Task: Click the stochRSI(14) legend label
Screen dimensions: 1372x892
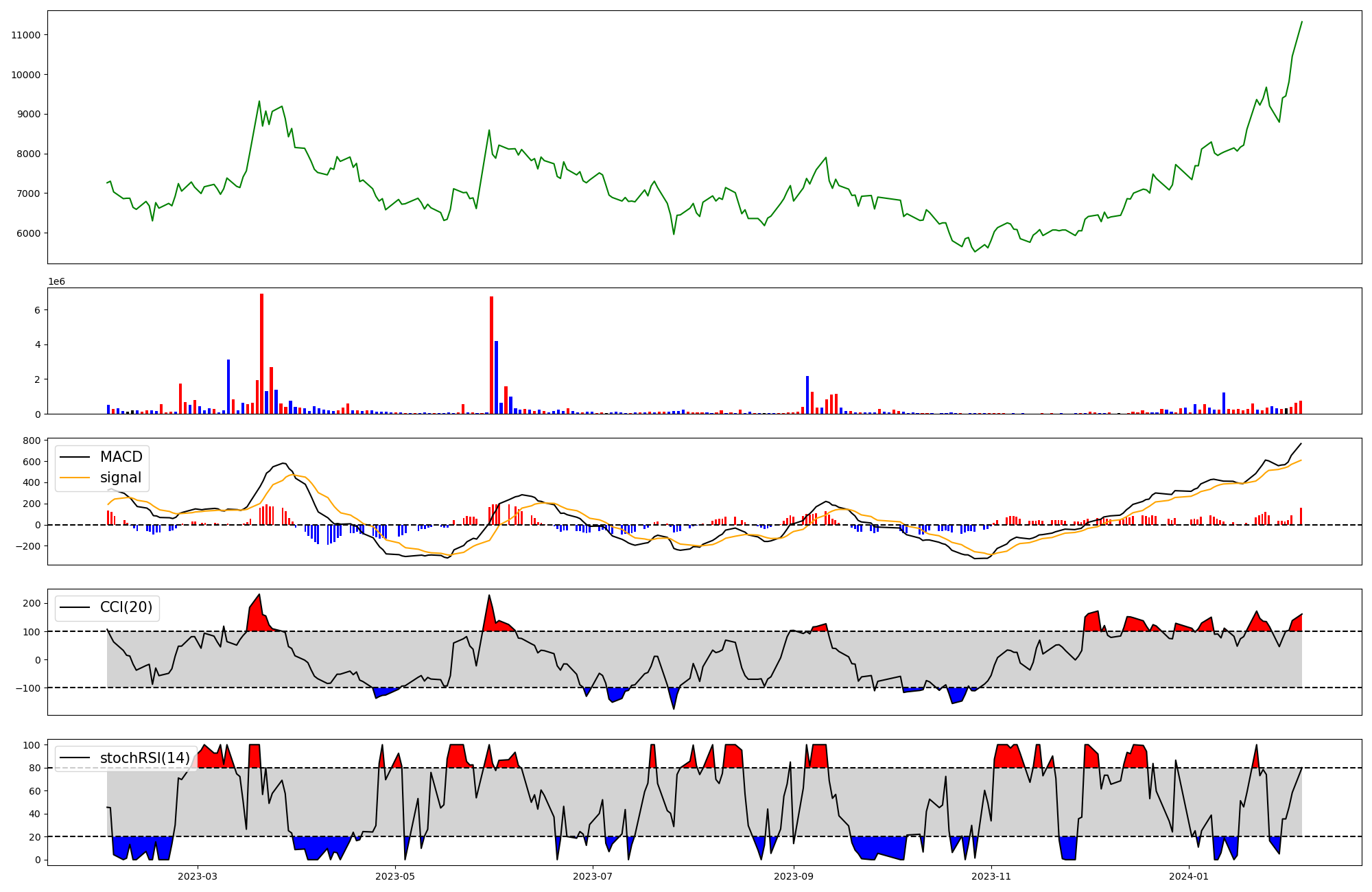Action: tap(145, 758)
